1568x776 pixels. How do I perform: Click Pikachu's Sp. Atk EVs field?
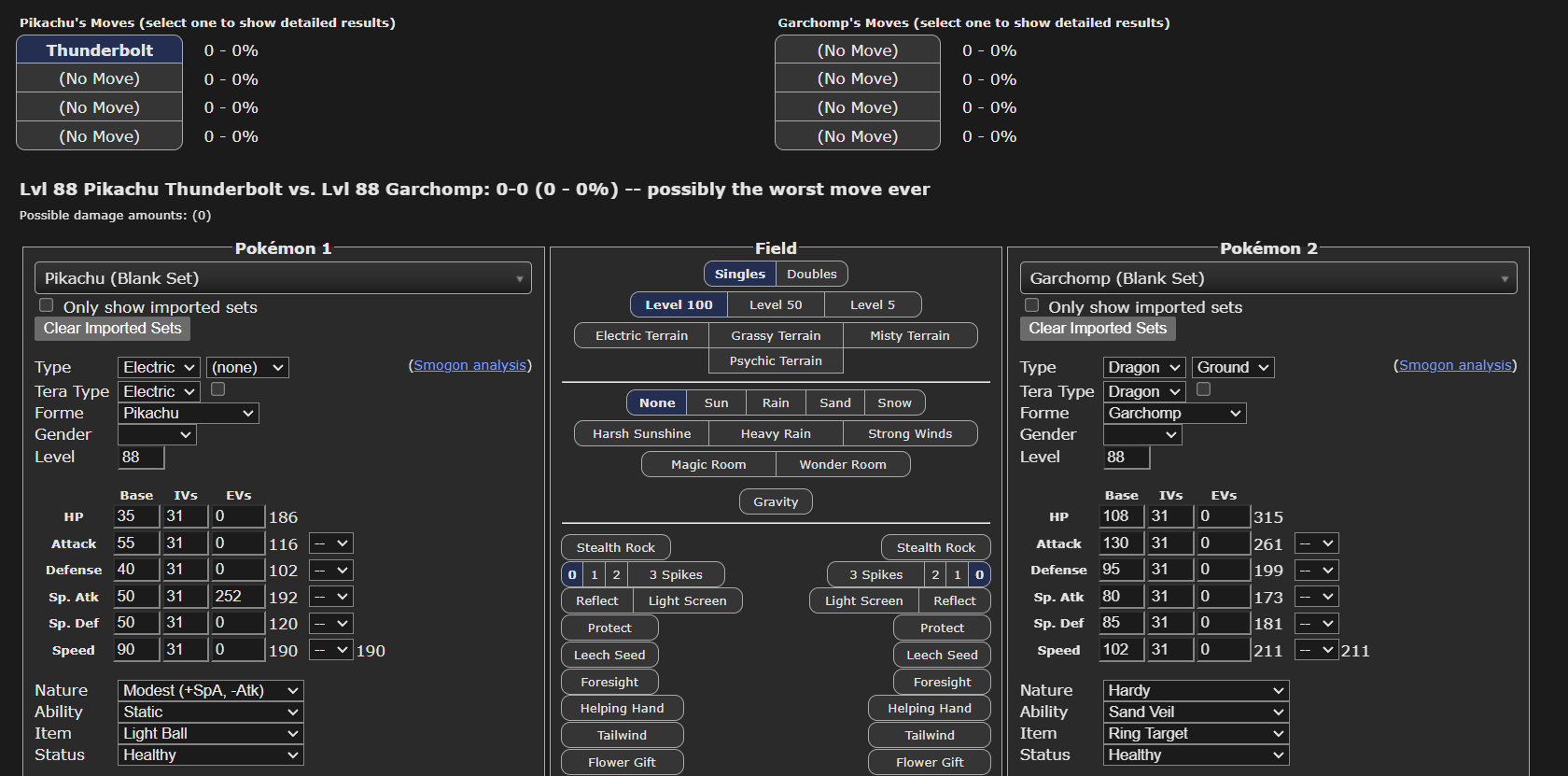point(237,596)
